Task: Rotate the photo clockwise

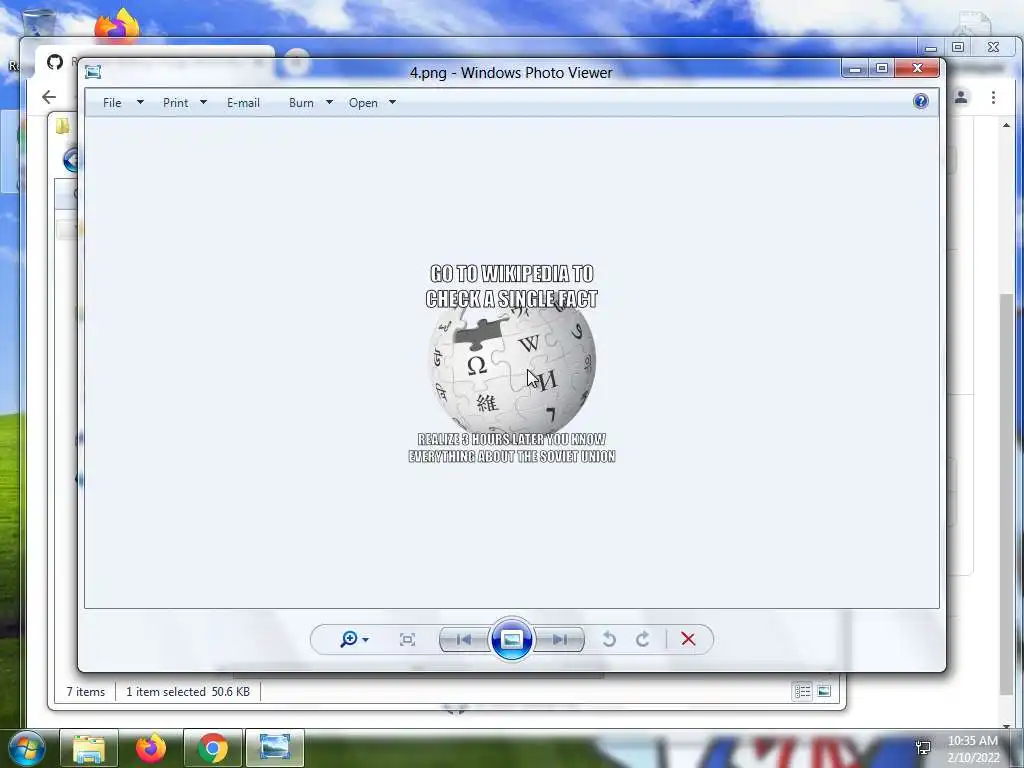Action: pyautogui.click(x=643, y=639)
